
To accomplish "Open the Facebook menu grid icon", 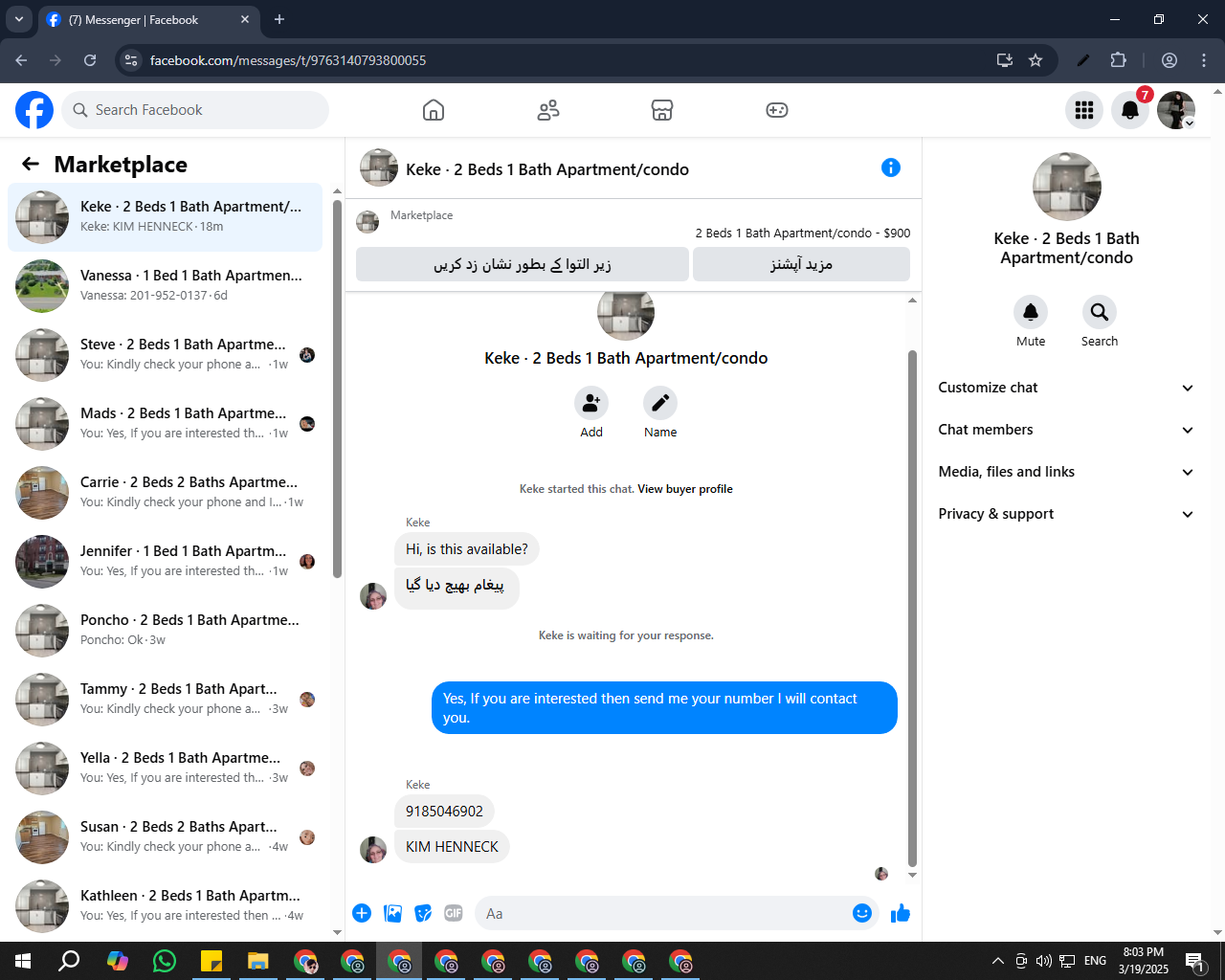I will [1084, 110].
